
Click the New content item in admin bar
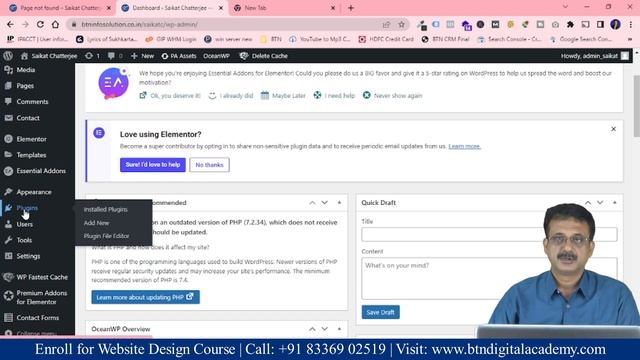(x=142, y=56)
